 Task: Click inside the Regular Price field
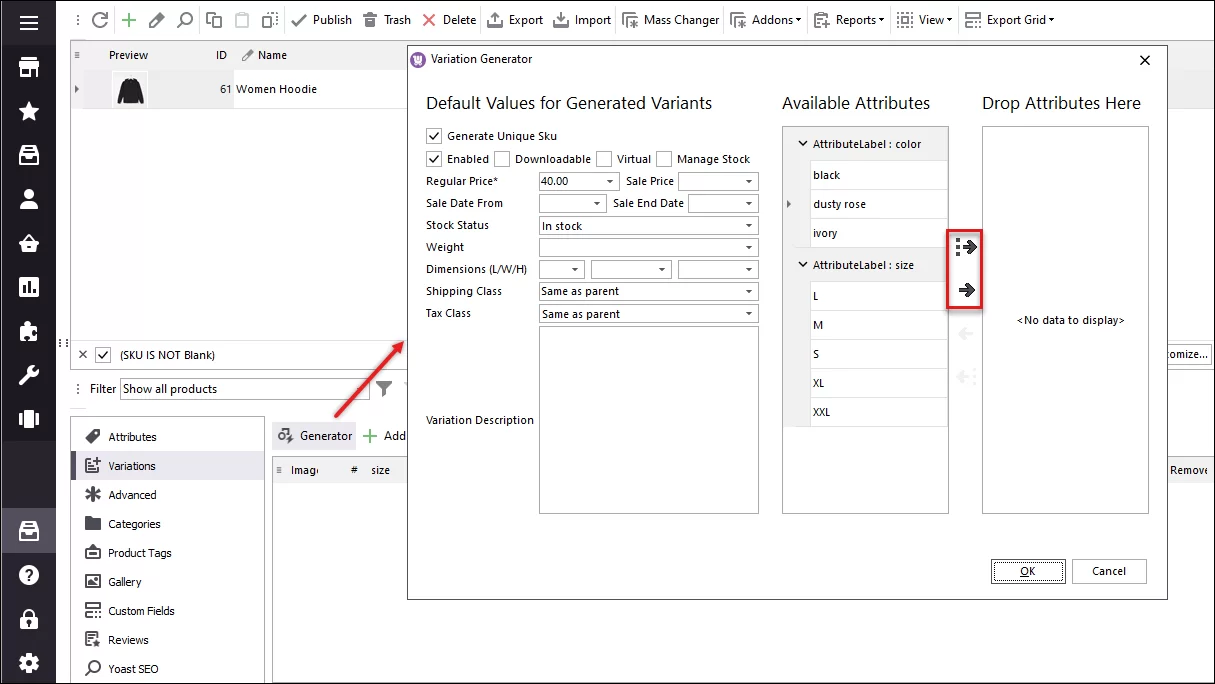(565, 181)
